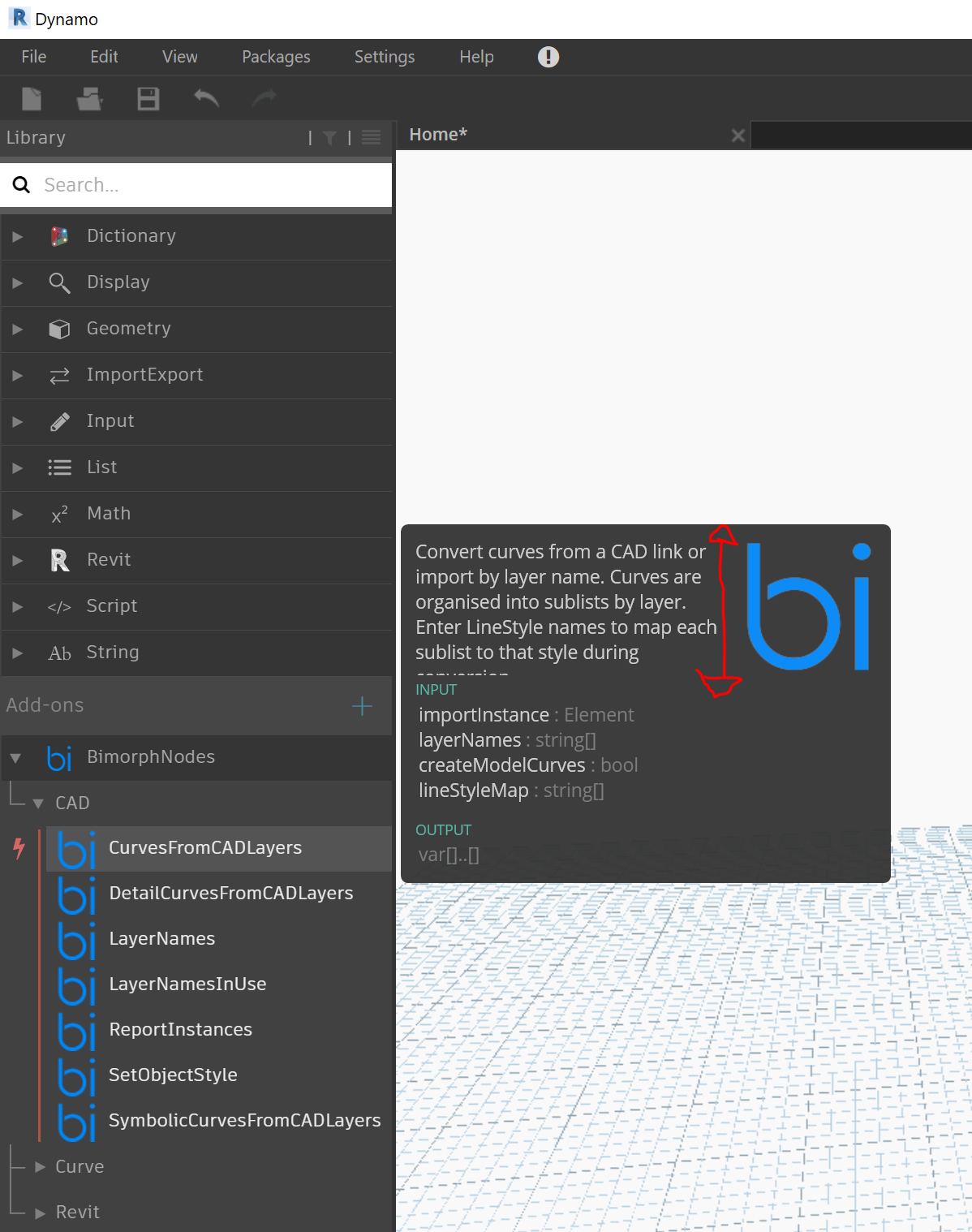Screen dimensions: 972x1232
Task: Expand the Geometry category arrow
Action: 17,329
